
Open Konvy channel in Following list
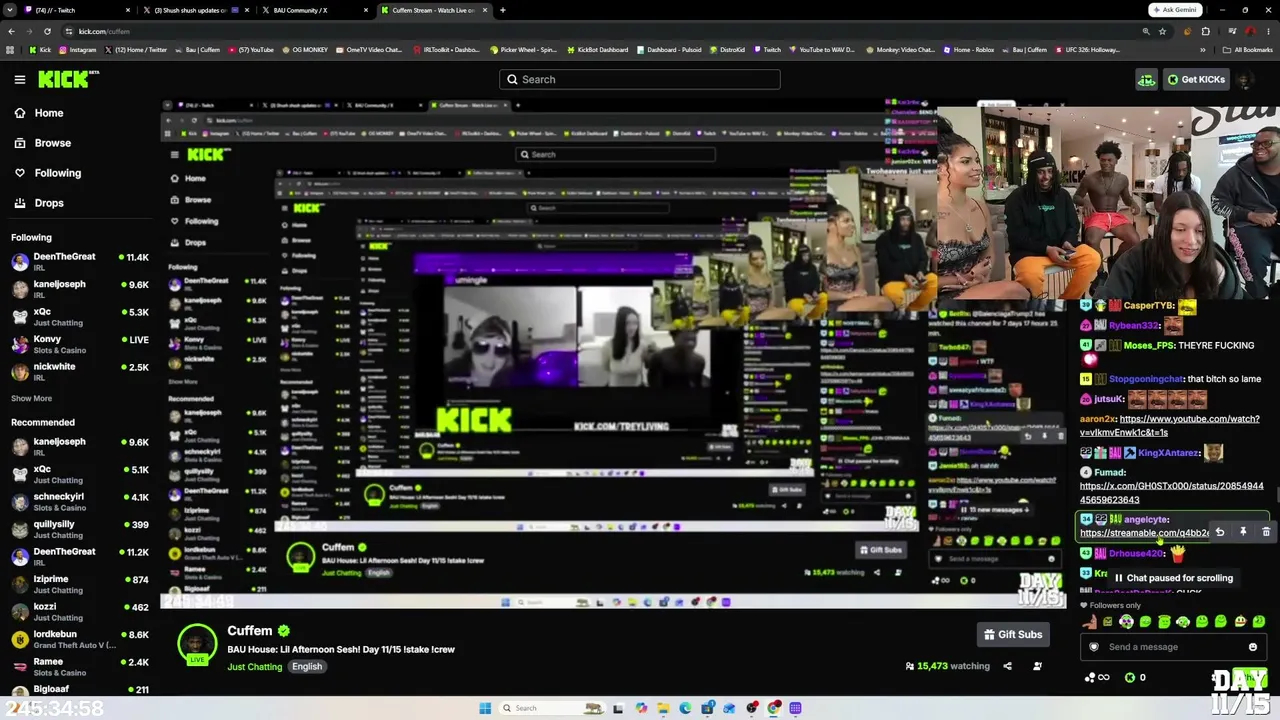pos(80,344)
